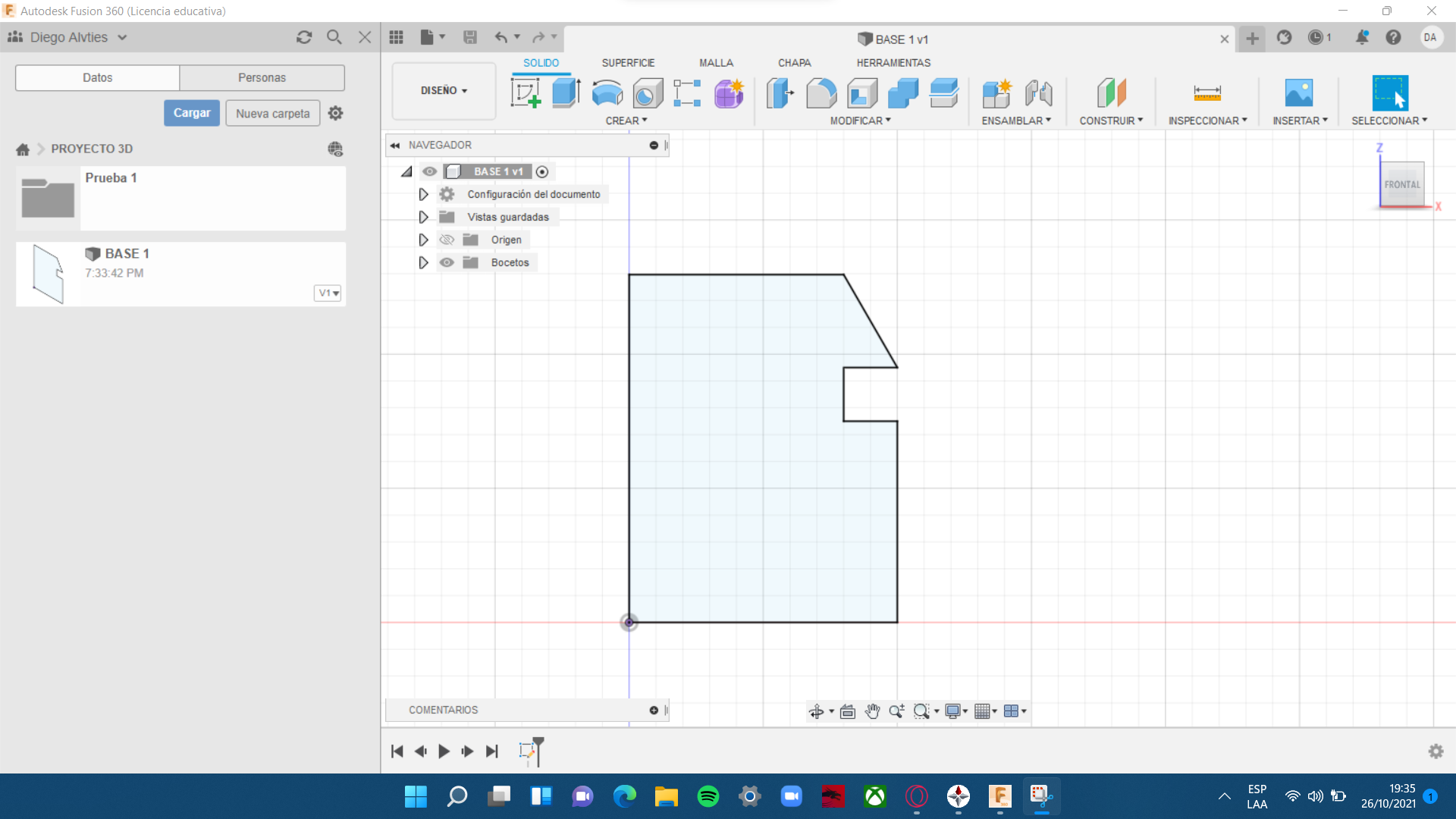Image resolution: width=1456 pixels, height=819 pixels.
Task: Select the New Component tool
Action: point(997,93)
